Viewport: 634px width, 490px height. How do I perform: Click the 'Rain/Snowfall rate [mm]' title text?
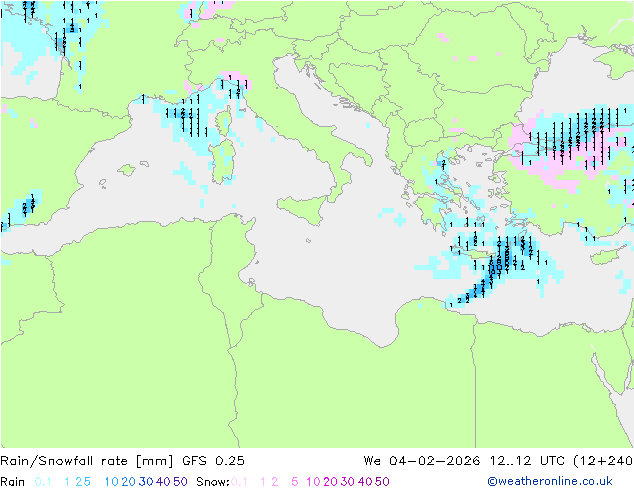(87, 461)
